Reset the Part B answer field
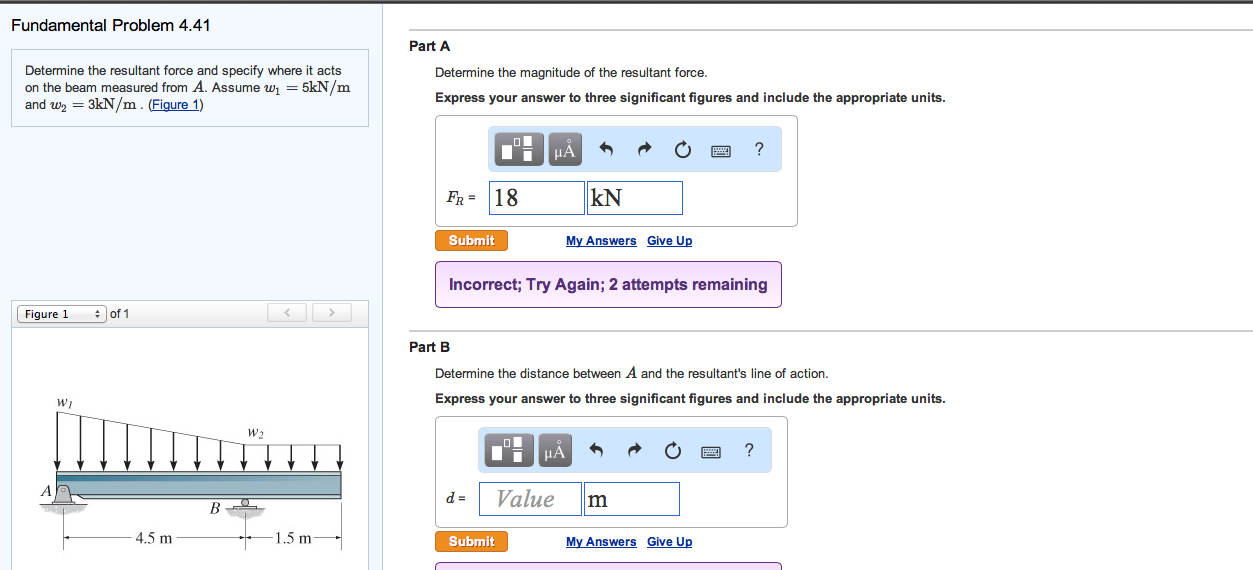This screenshot has height=570, width=1253. click(x=672, y=451)
